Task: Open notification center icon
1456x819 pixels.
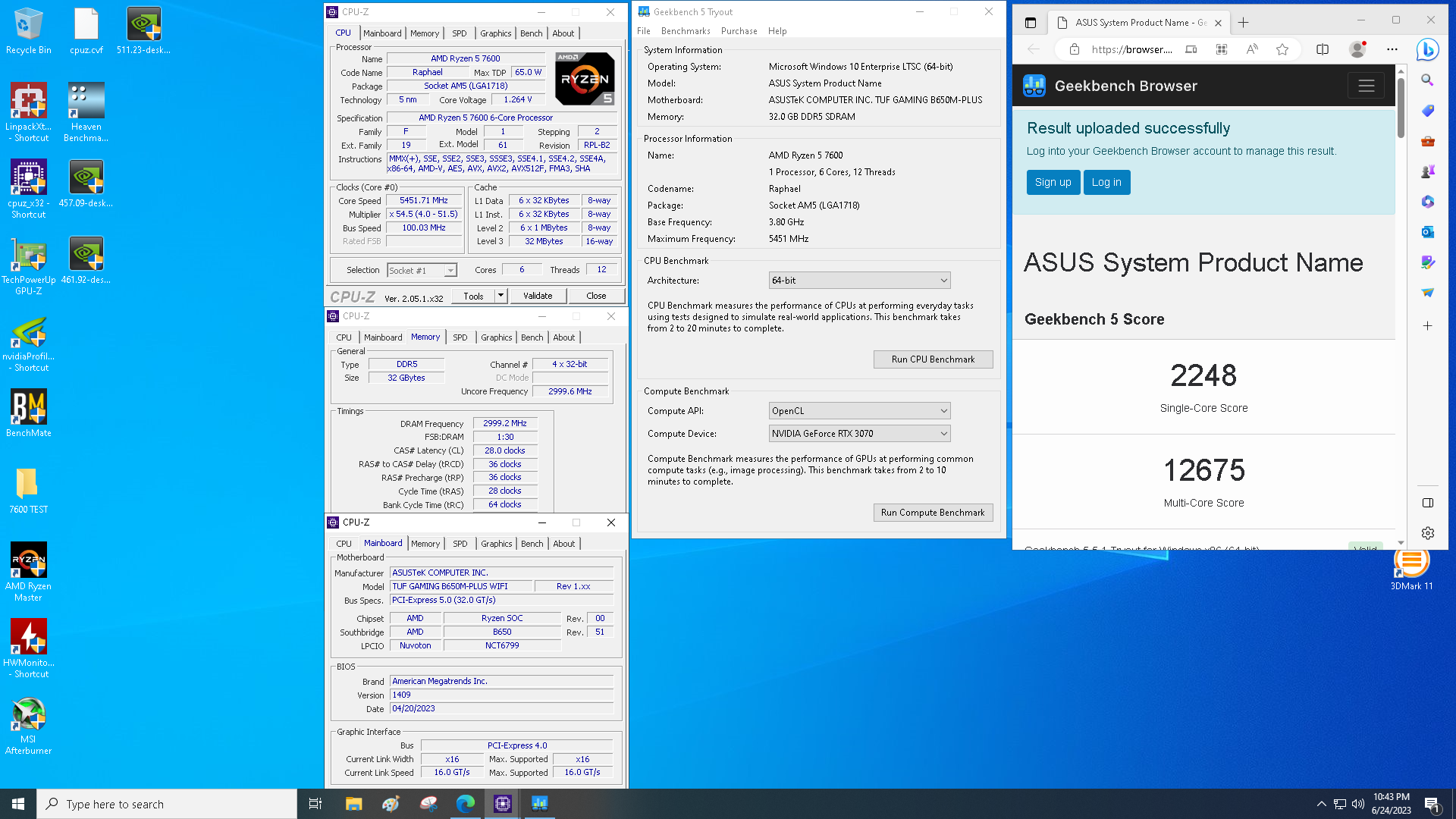Action: pyautogui.click(x=1432, y=804)
